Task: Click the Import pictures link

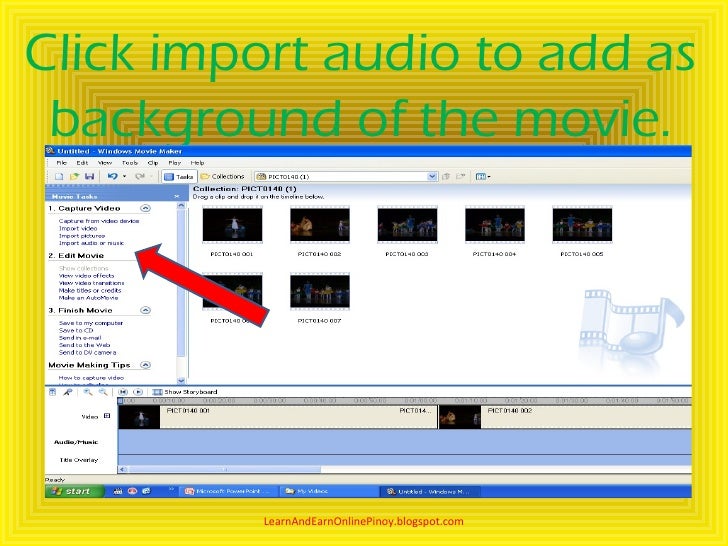Action: coord(82,236)
